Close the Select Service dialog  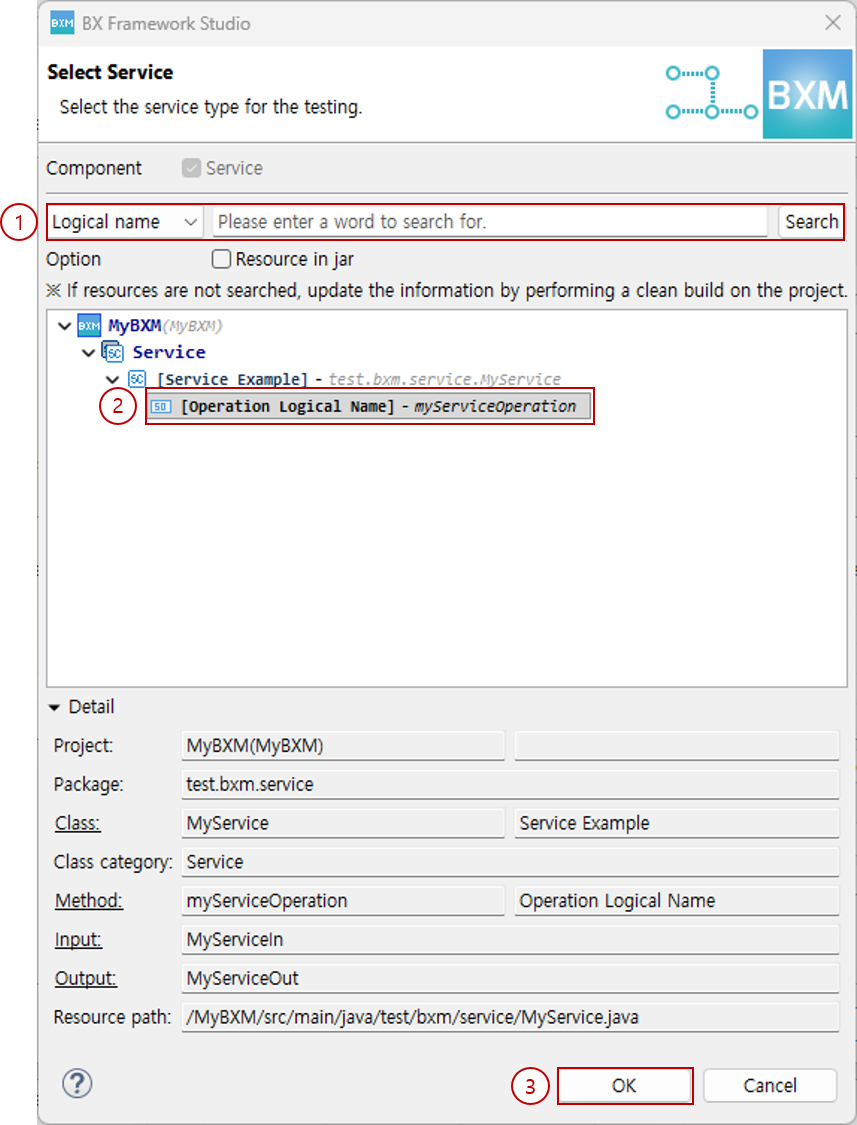point(832,23)
